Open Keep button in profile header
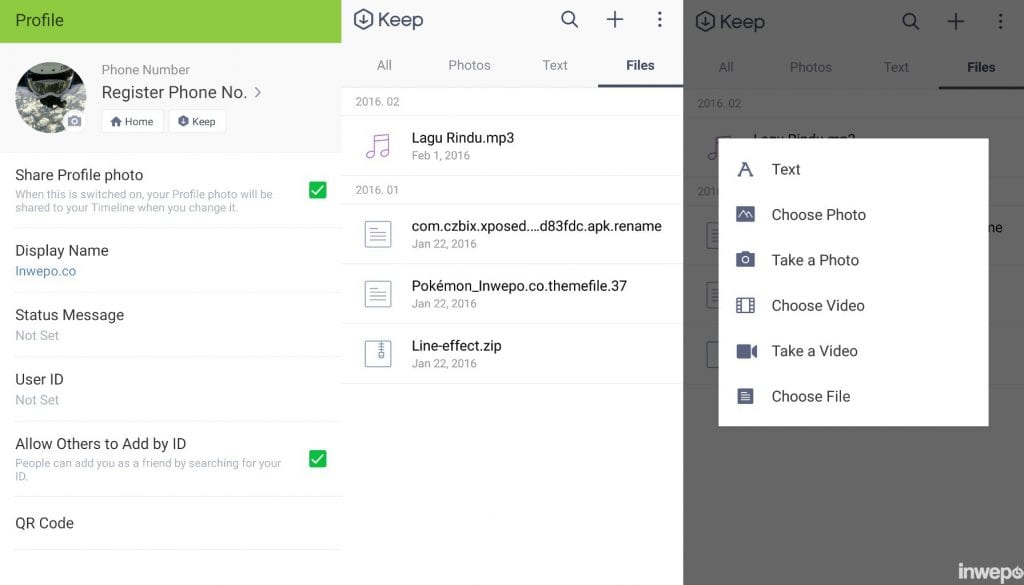This screenshot has height=585, width=1024. pyautogui.click(x=197, y=121)
